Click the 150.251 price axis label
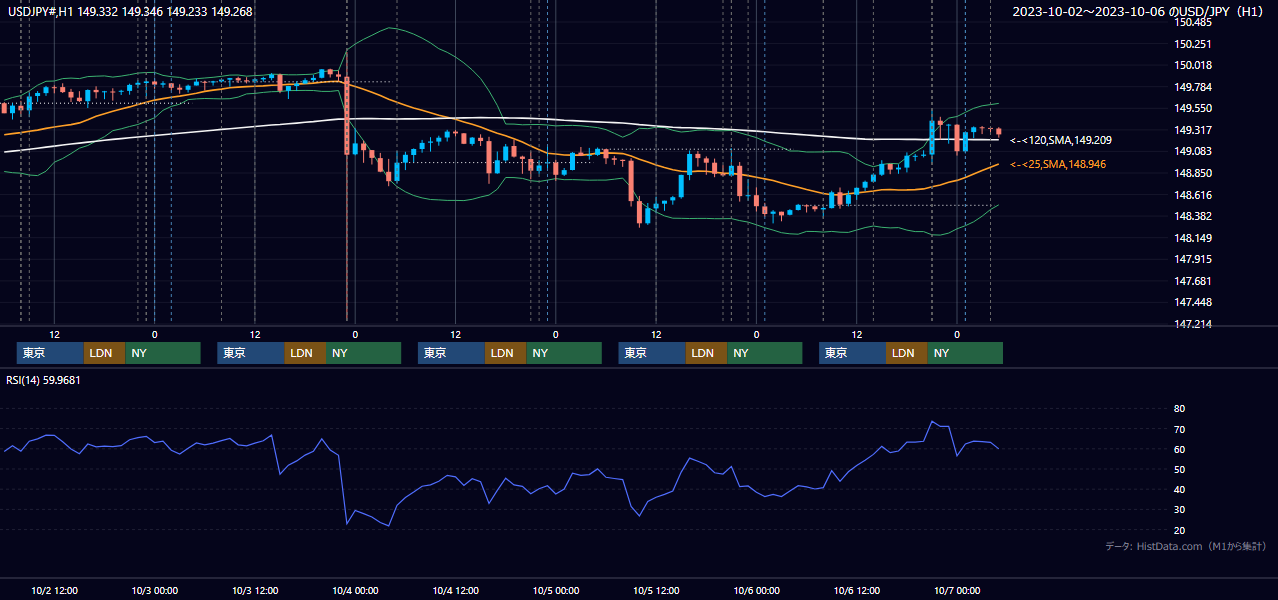Screen dimensions: 1278x600 pyautogui.click(x=1195, y=44)
